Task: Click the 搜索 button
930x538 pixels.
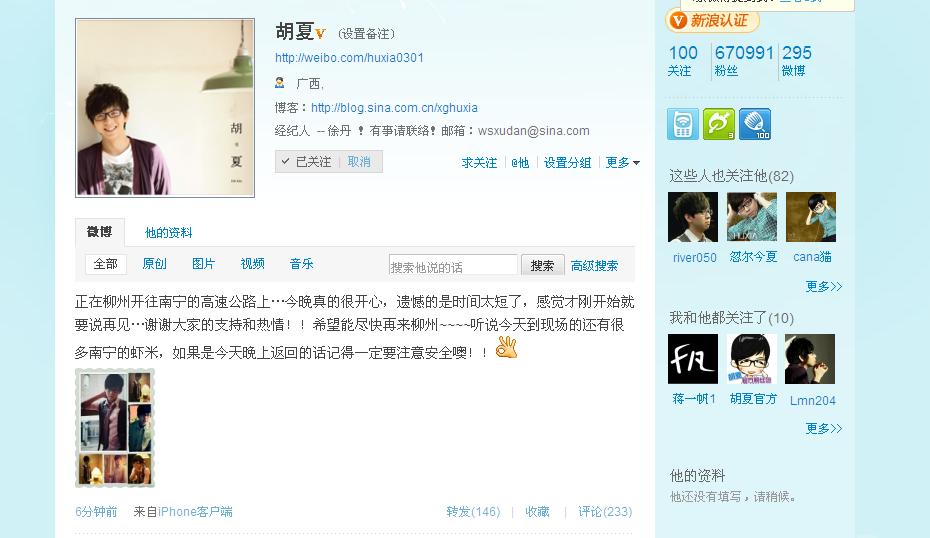Action: coord(542,266)
